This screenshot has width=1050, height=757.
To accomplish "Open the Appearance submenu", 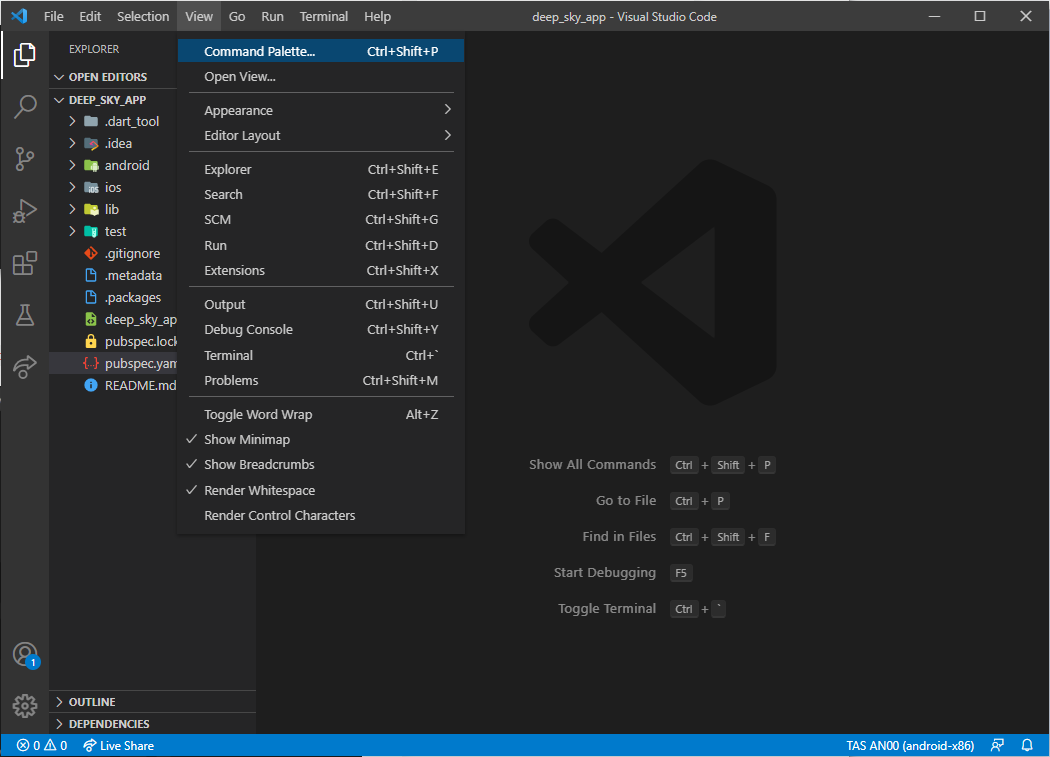I will point(321,111).
